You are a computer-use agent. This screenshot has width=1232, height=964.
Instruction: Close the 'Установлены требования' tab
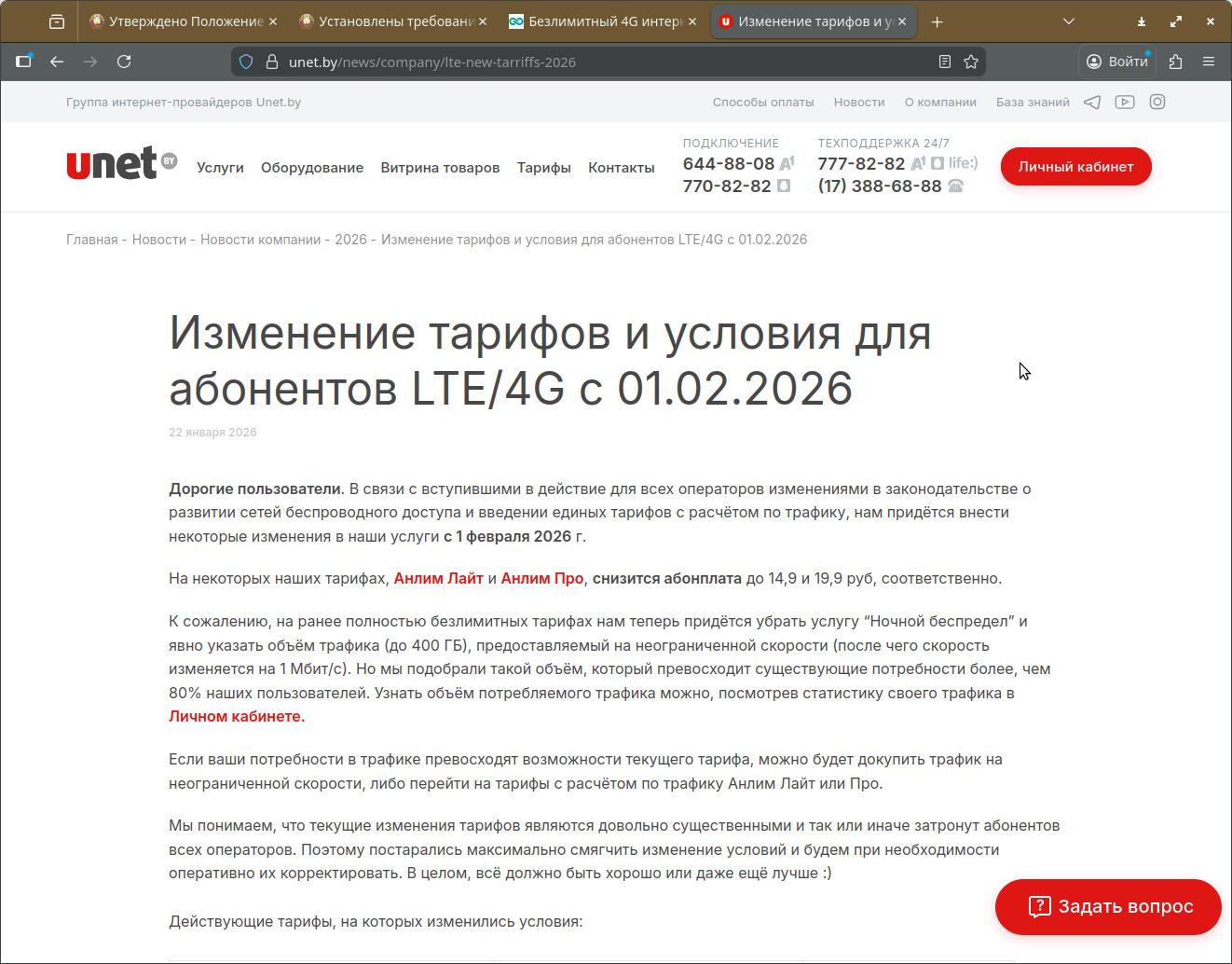(x=482, y=21)
